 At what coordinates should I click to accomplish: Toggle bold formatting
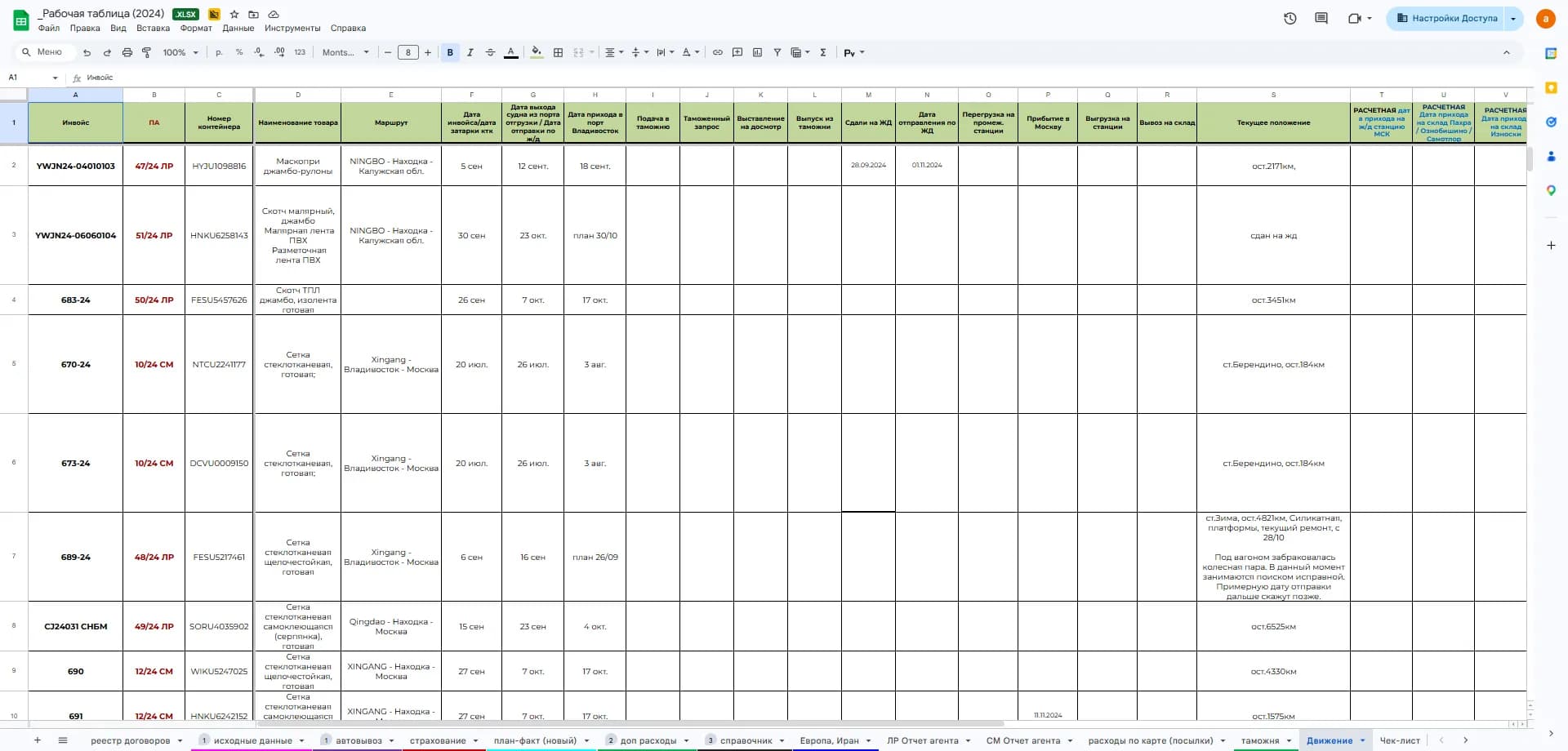coord(450,52)
